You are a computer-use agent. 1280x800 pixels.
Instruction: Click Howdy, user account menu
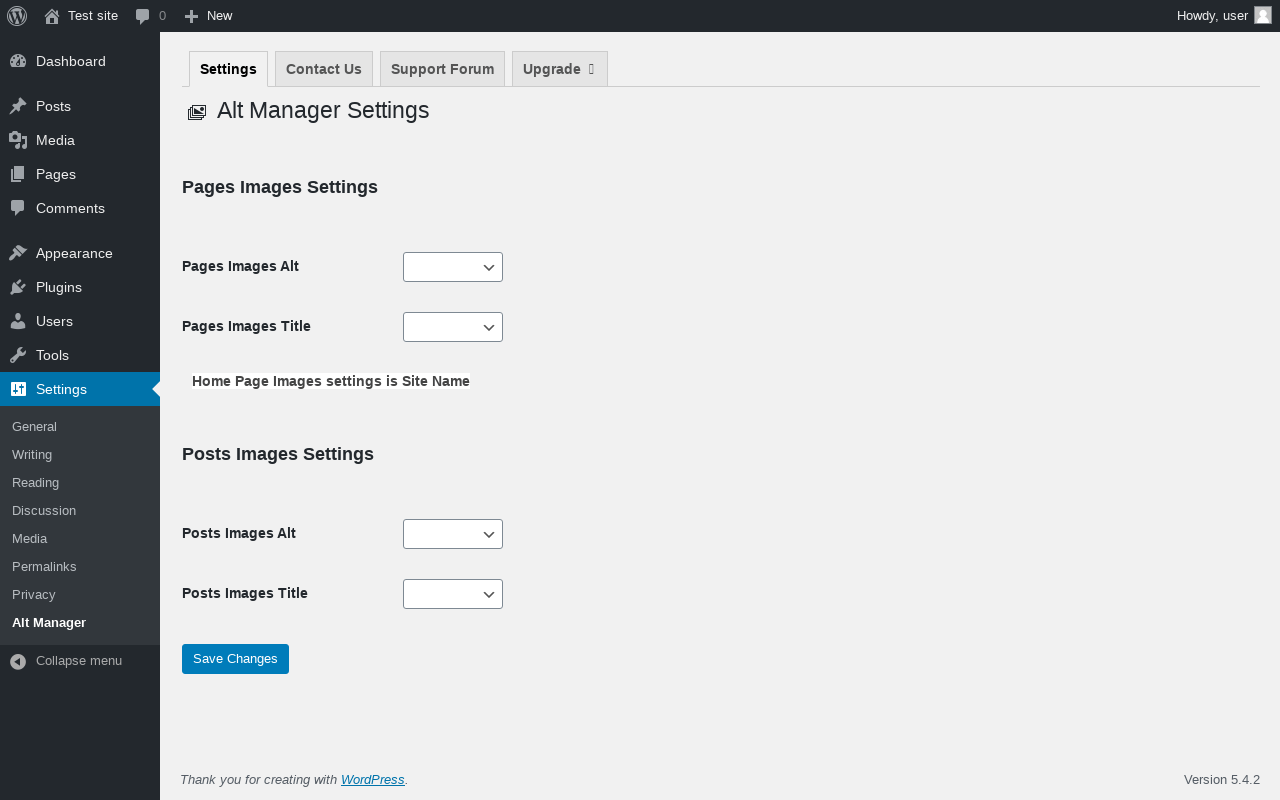pyautogui.click(x=1224, y=16)
